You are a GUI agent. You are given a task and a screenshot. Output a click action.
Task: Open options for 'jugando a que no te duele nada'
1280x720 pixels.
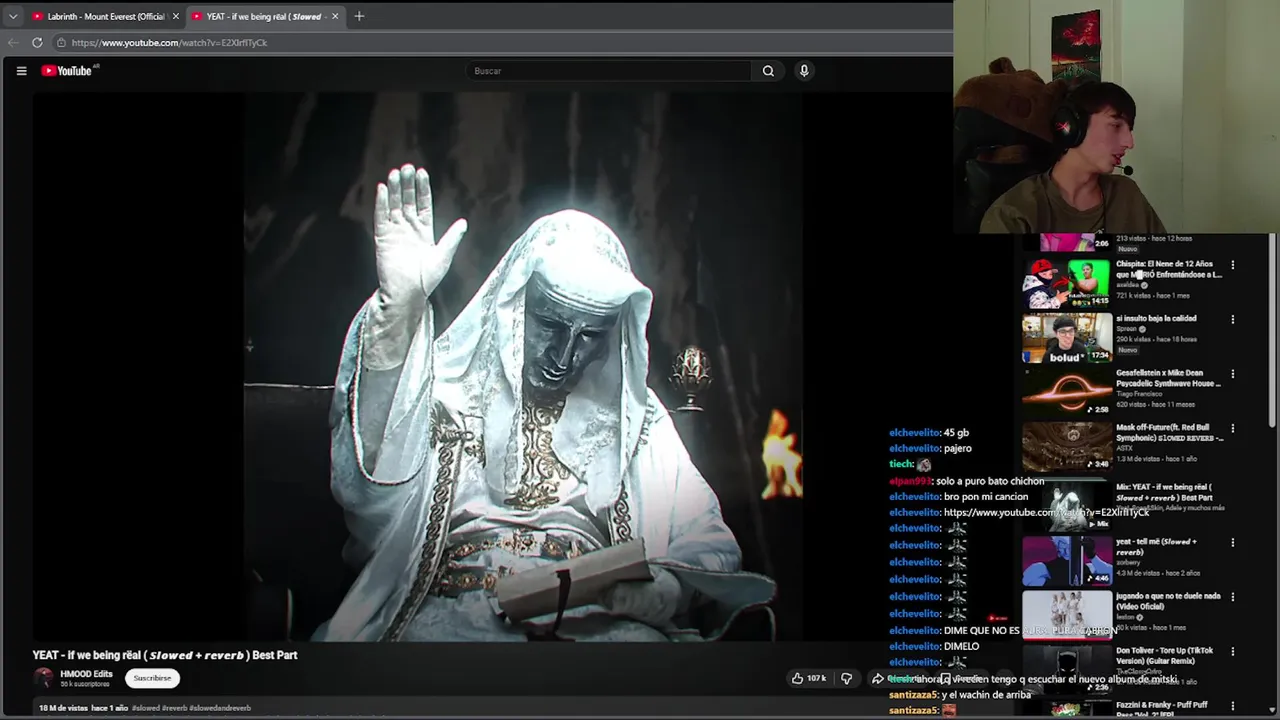click(1232, 597)
